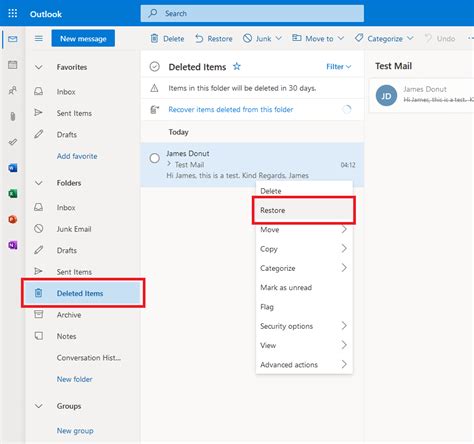Choose Mark as unread
This screenshot has height=444, width=474.
[x=304, y=288]
